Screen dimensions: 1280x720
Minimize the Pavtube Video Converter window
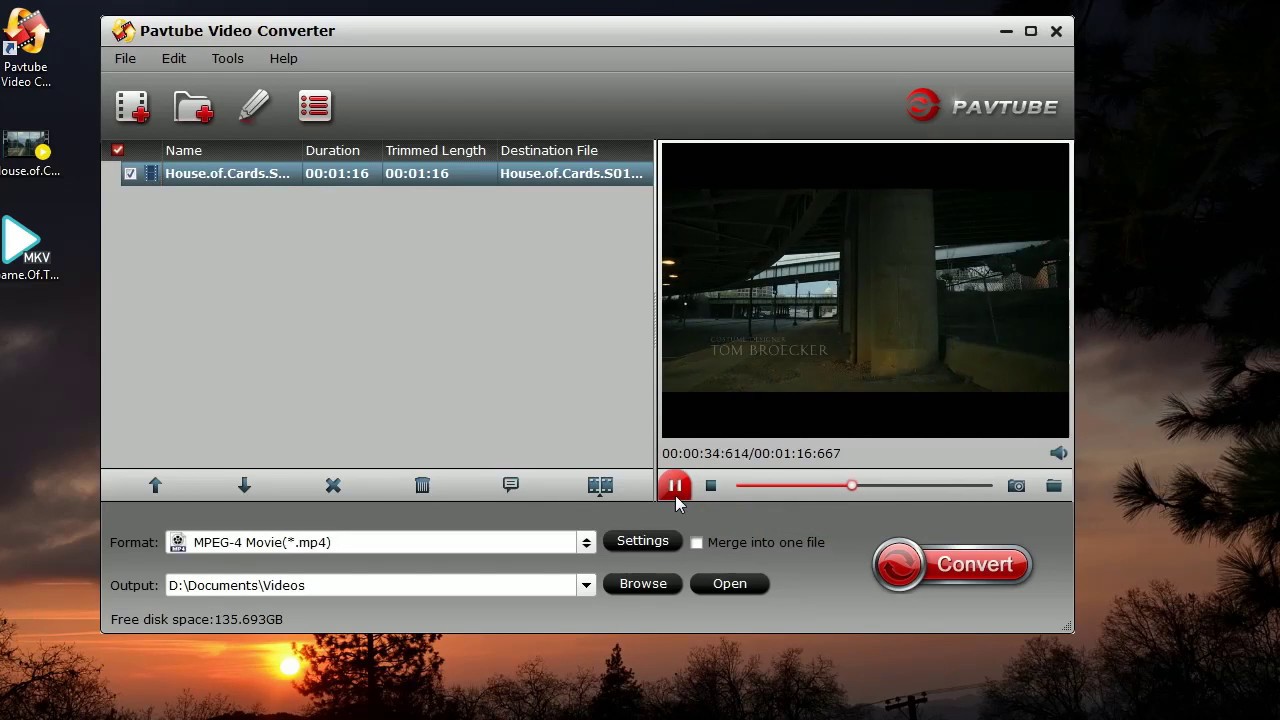(1006, 31)
